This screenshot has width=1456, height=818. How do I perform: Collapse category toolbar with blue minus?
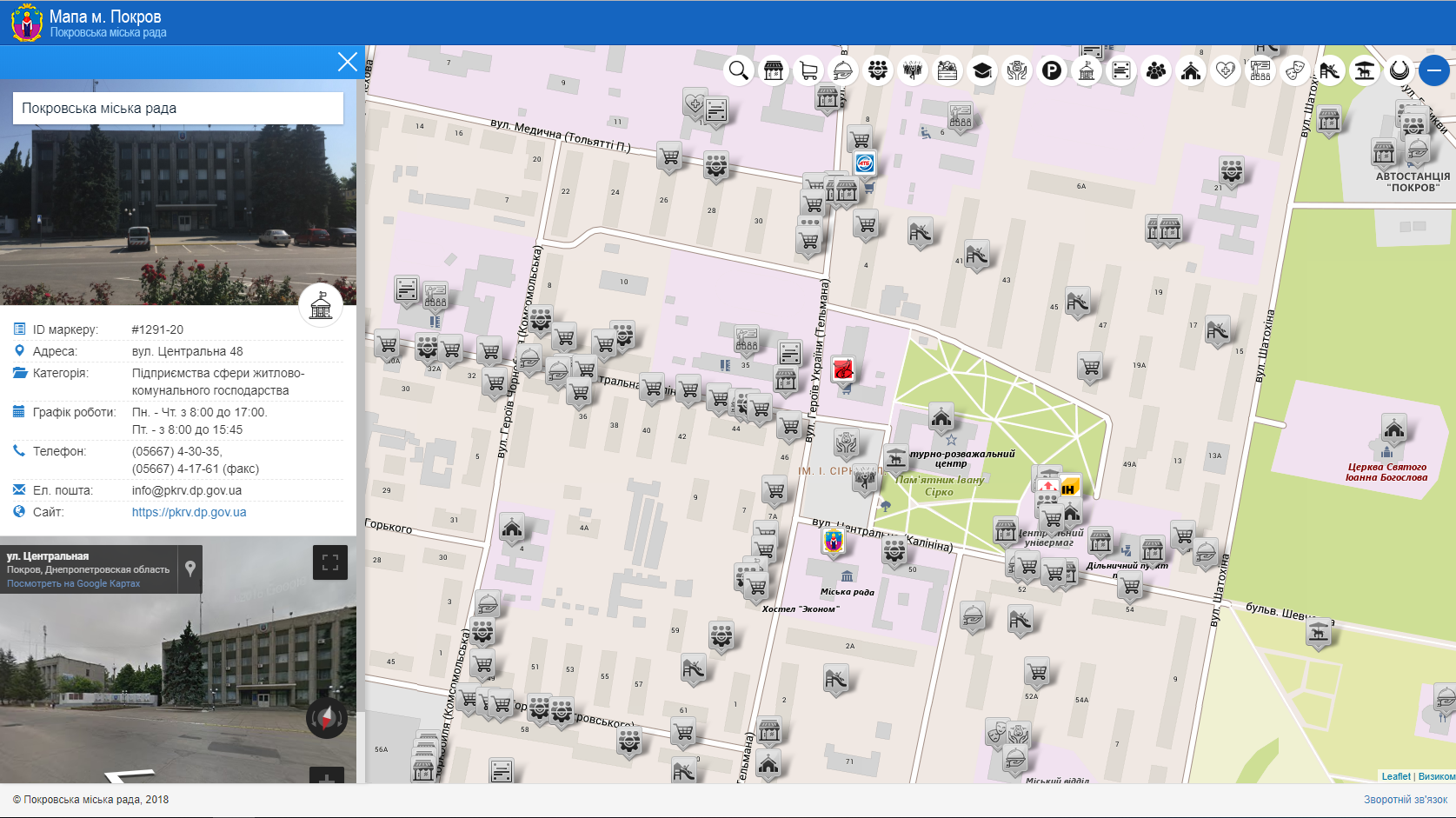tap(1434, 70)
